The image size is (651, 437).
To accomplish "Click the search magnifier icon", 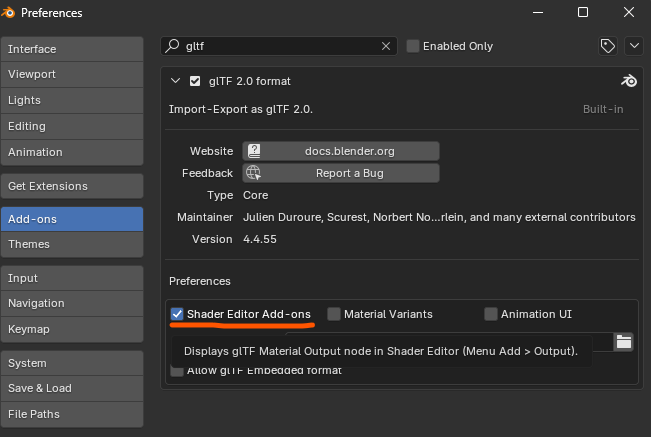I will click(172, 46).
